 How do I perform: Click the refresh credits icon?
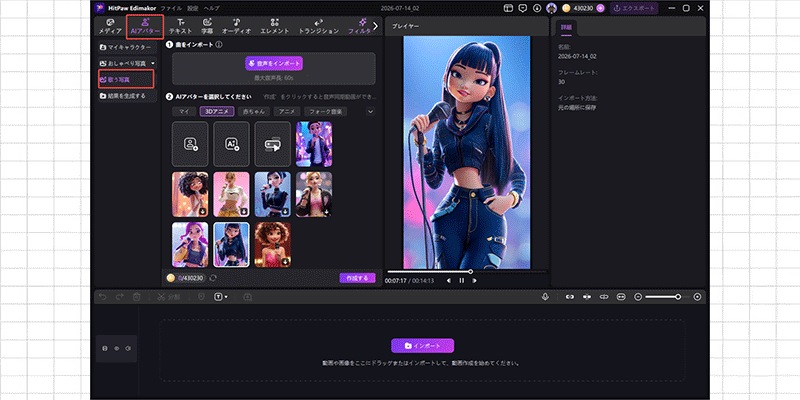click(x=213, y=278)
